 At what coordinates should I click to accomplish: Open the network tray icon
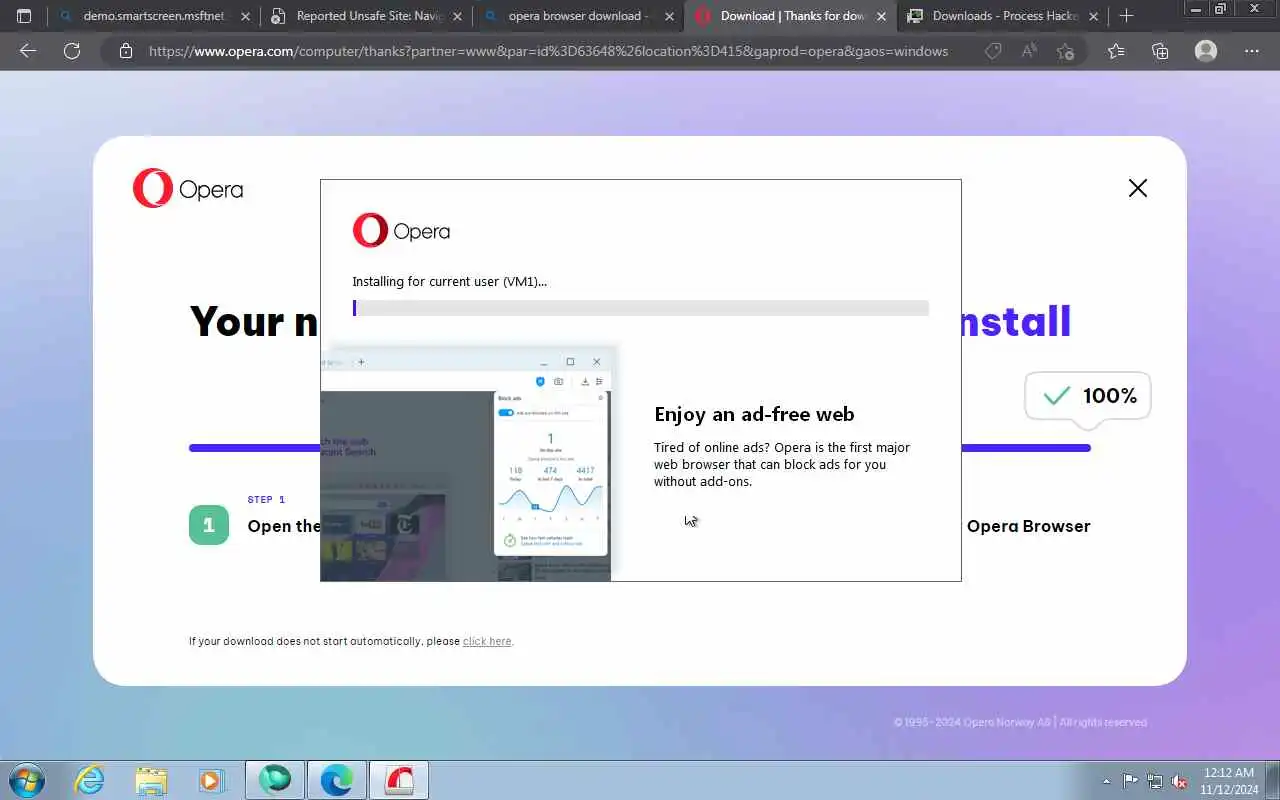1155,781
